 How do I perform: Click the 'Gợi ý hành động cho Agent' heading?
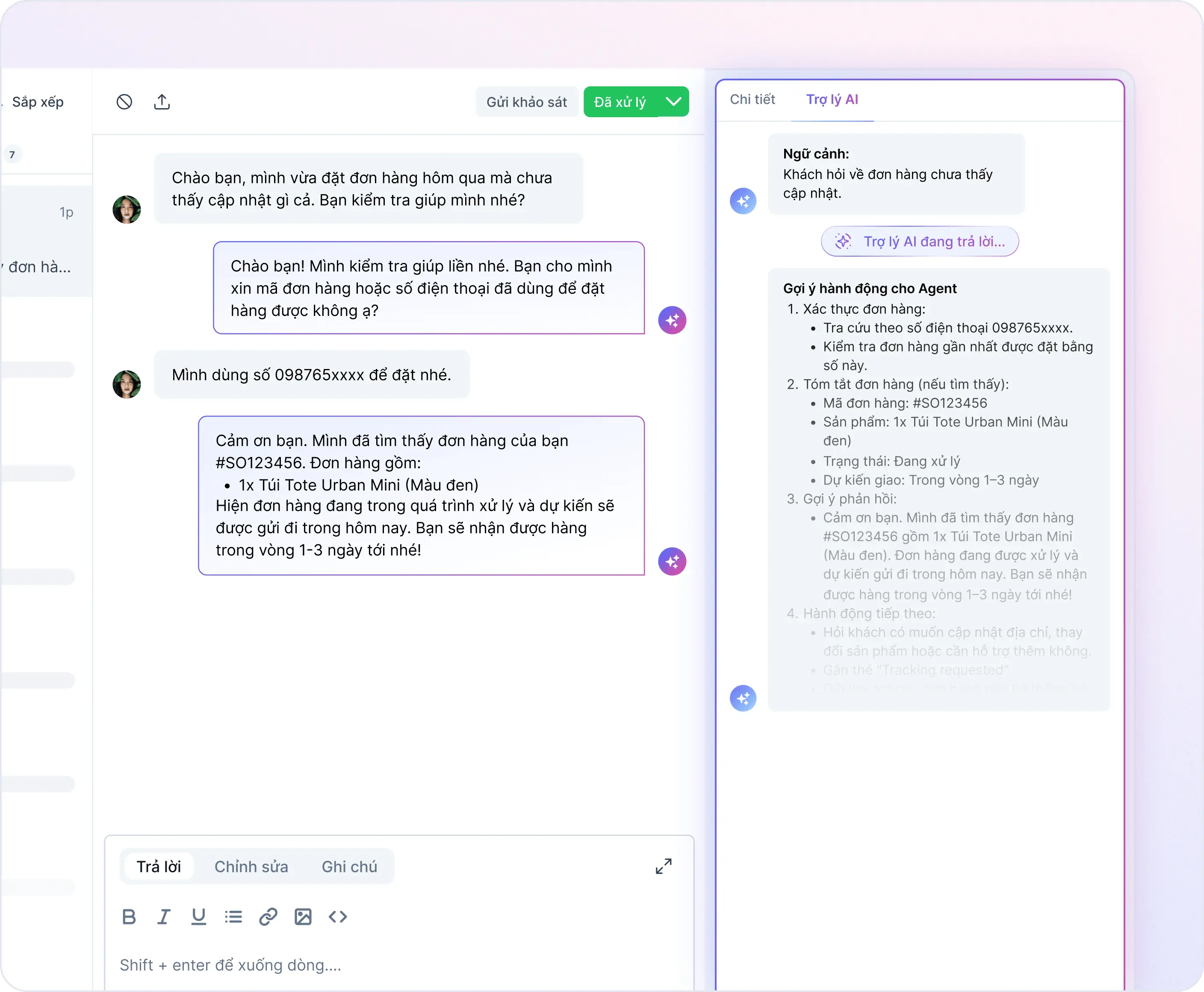[870, 288]
